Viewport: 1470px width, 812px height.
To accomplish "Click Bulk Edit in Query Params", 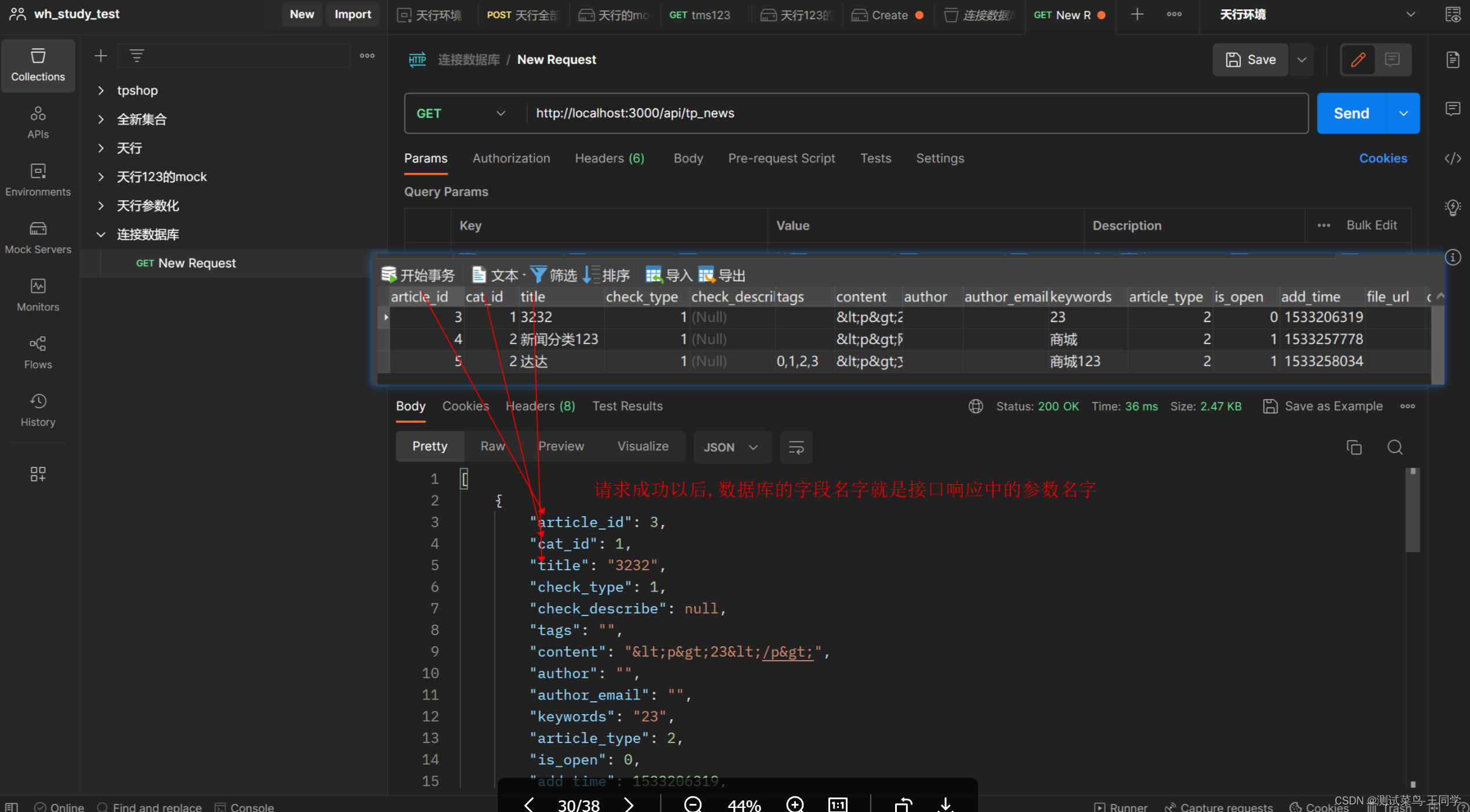I will click(1371, 225).
